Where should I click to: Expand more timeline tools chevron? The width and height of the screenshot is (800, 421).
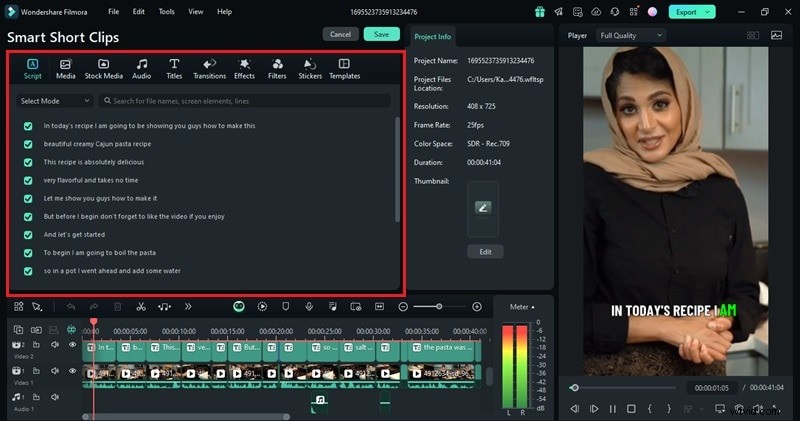point(188,307)
